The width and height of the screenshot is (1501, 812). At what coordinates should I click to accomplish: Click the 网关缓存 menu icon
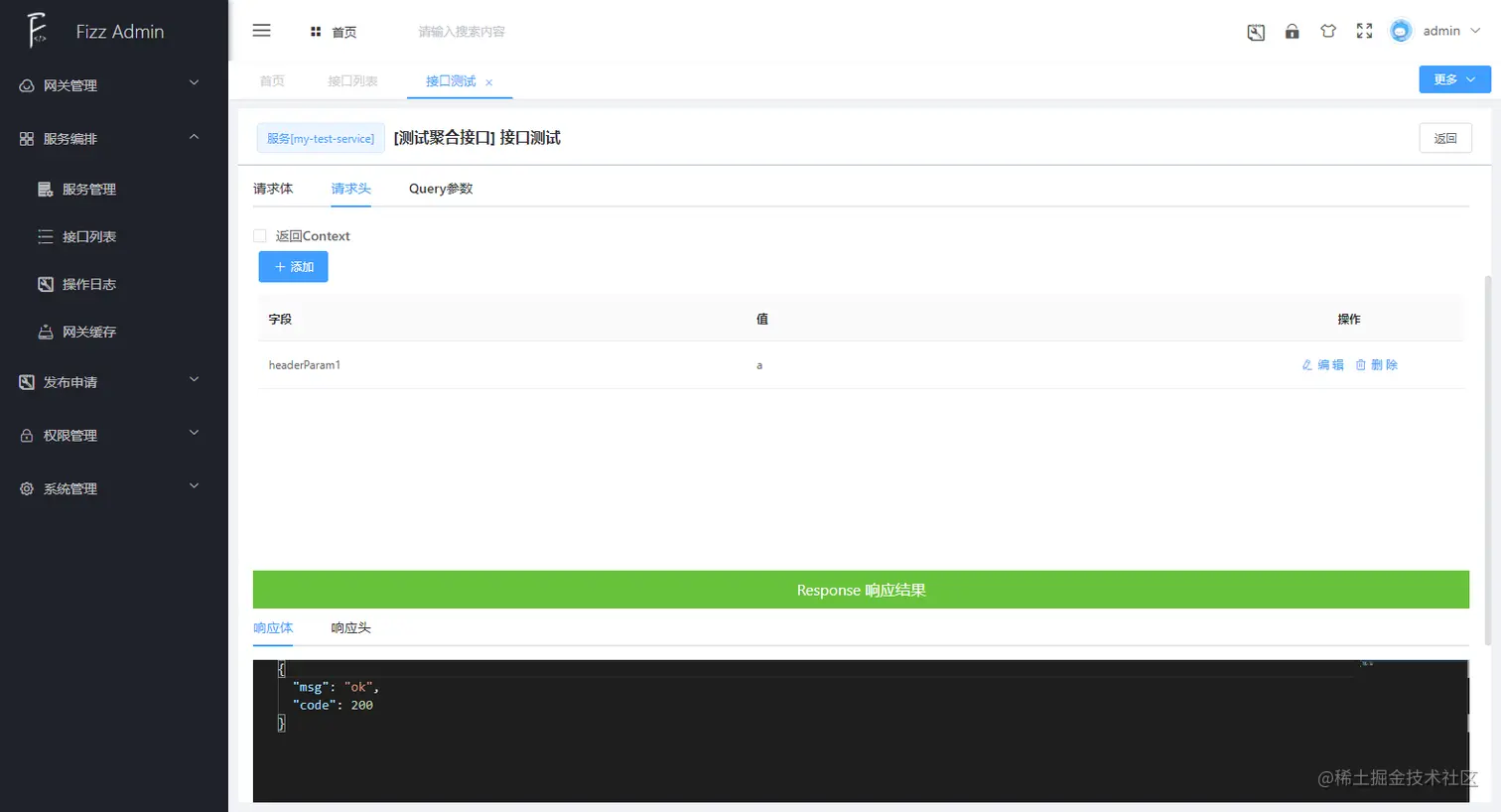coord(46,332)
